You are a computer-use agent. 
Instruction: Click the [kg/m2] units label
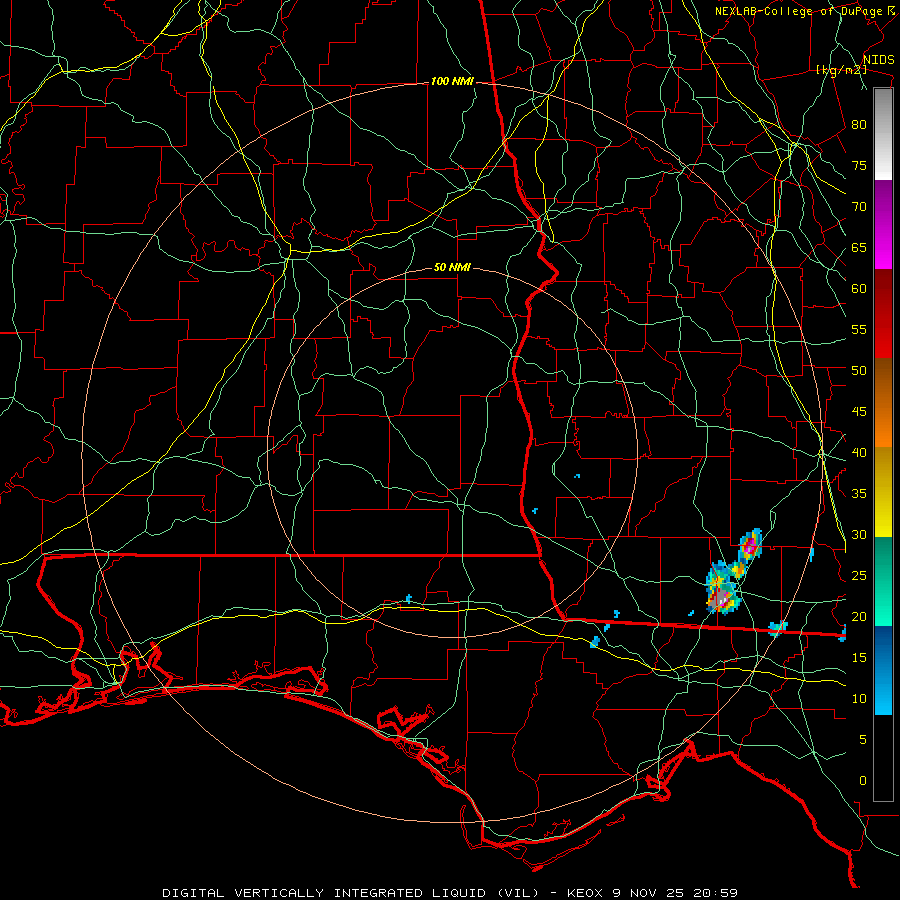tap(841, 70)
